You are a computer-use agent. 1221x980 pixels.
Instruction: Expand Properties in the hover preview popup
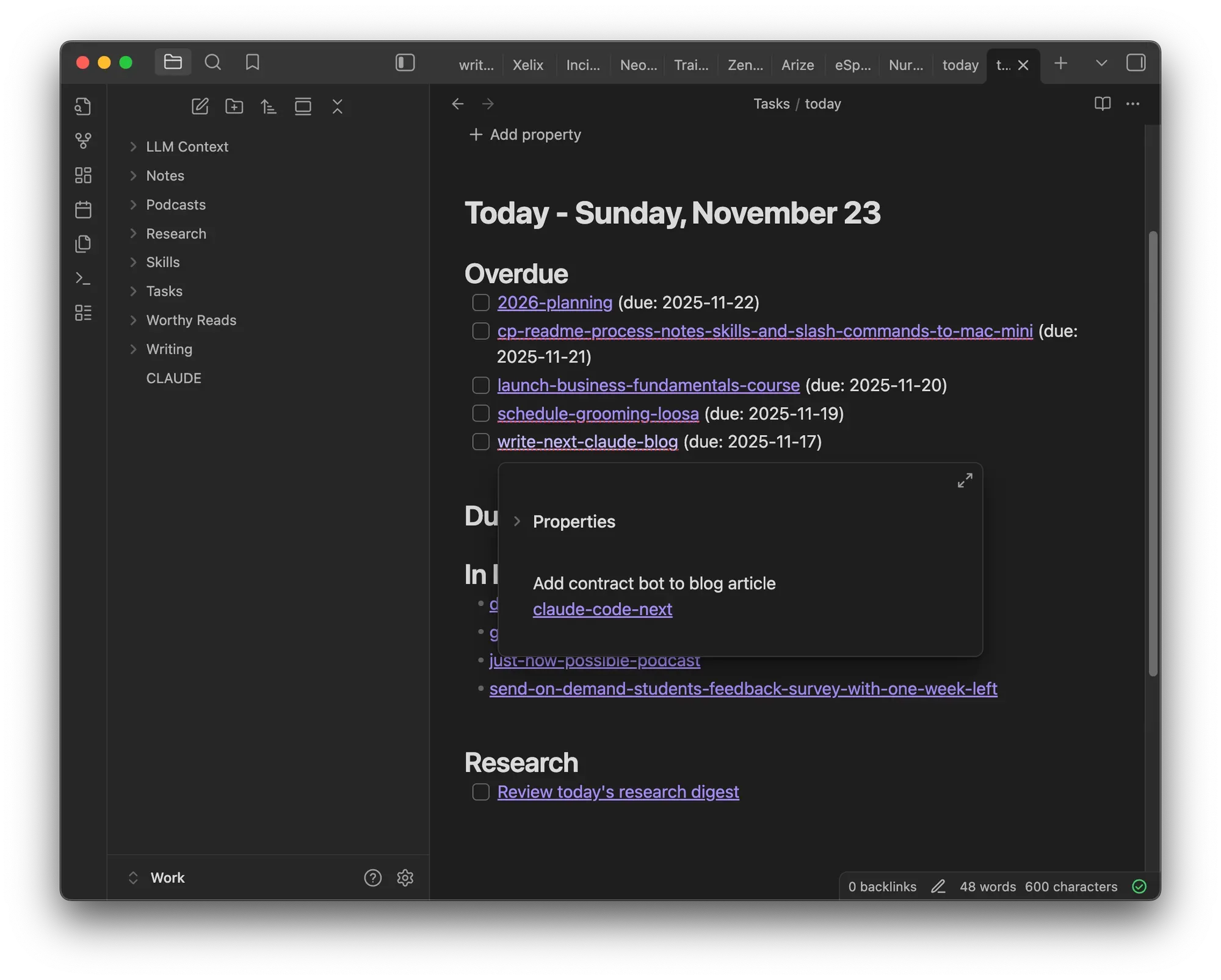(x=517, y=521)
